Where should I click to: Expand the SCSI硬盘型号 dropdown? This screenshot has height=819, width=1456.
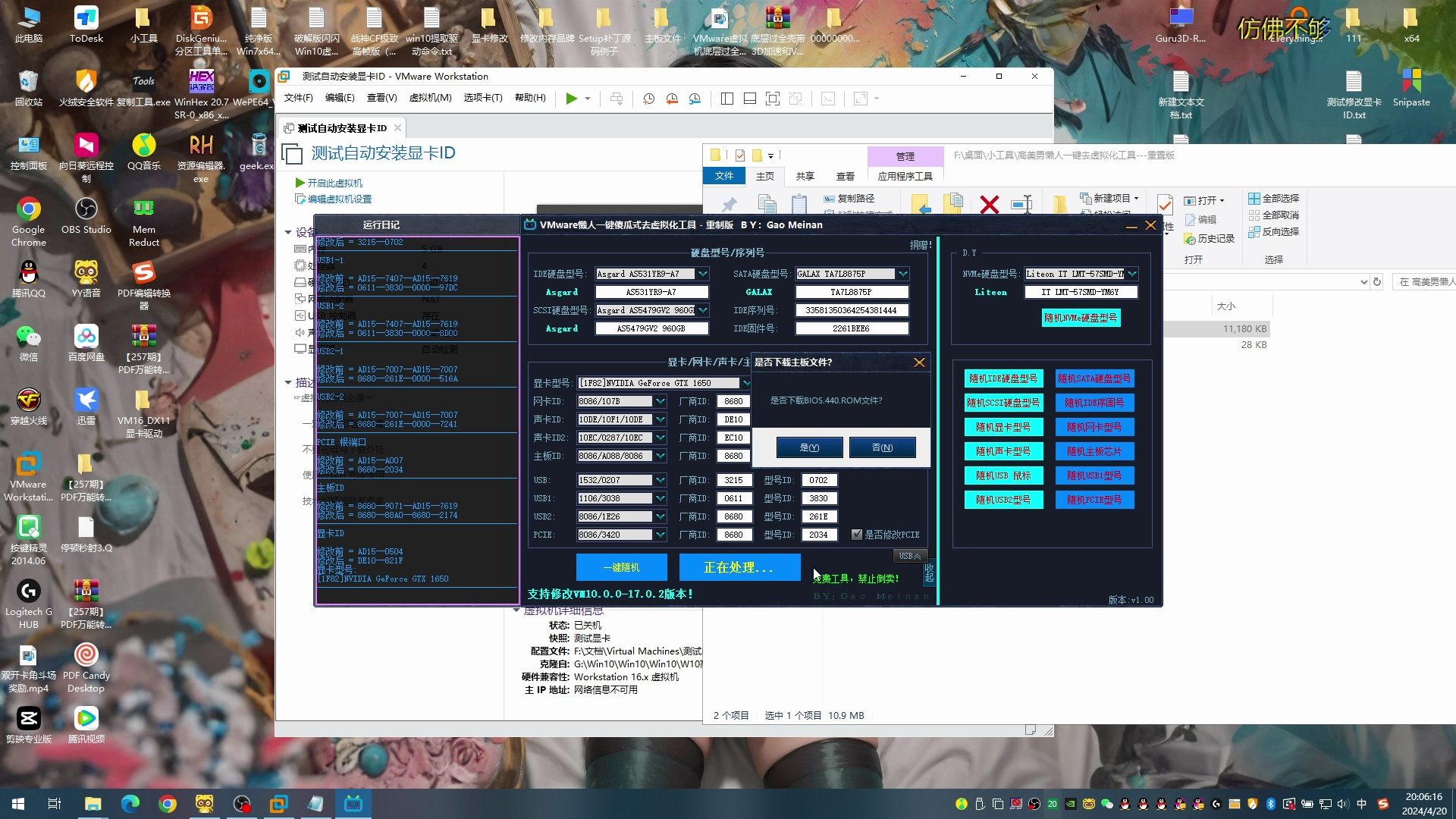[x=703, y=310]
